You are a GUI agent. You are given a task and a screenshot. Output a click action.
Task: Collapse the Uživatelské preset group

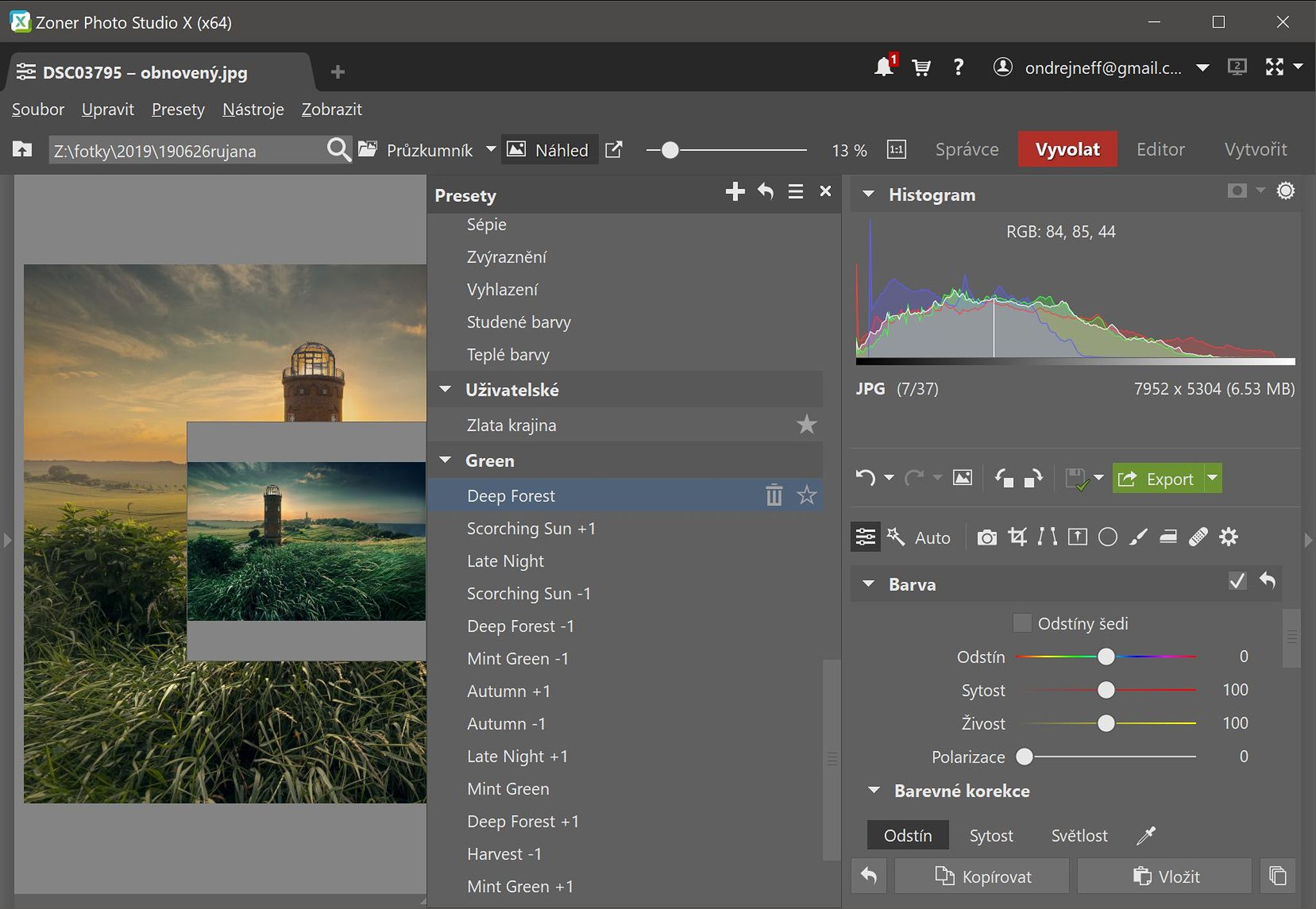pos(445,389)
